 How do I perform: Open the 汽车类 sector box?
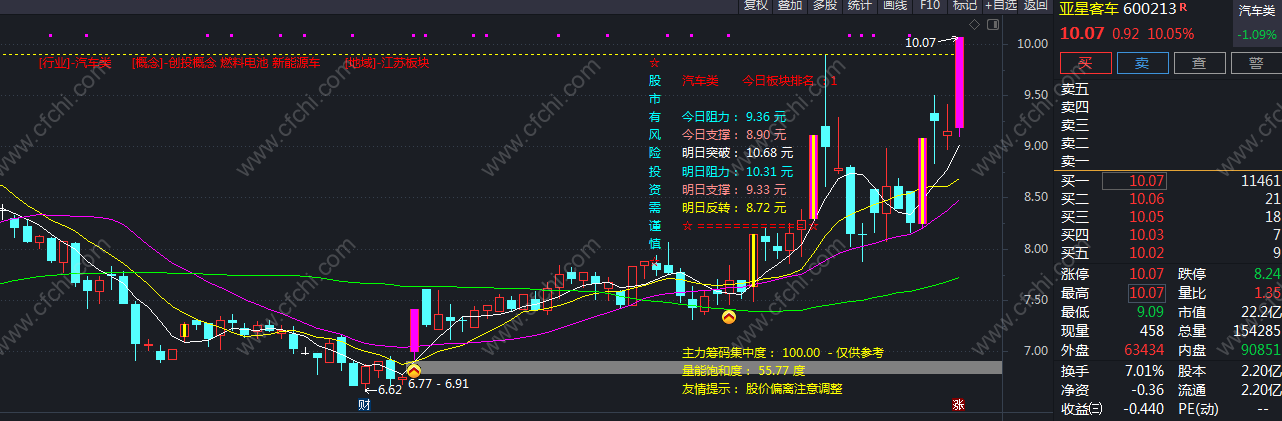(1256, 24)
